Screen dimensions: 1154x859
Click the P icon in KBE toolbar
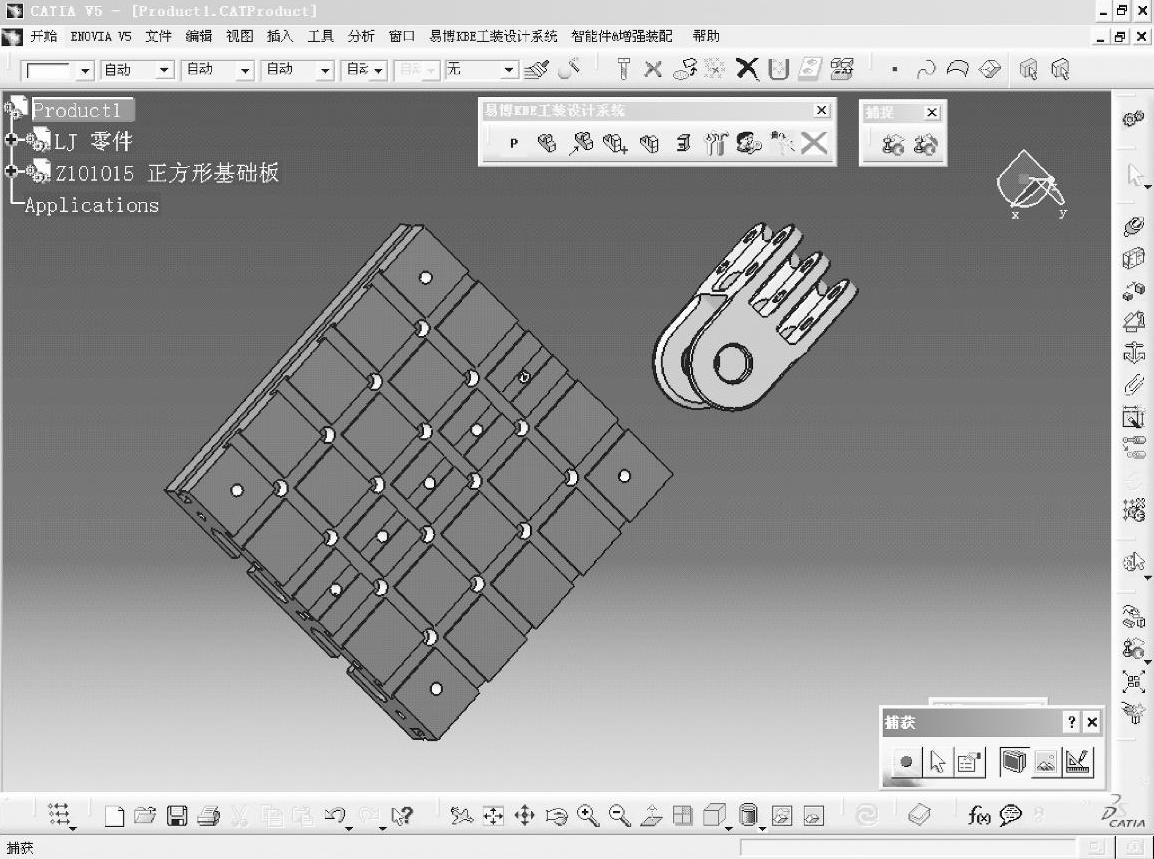point(514,144)
